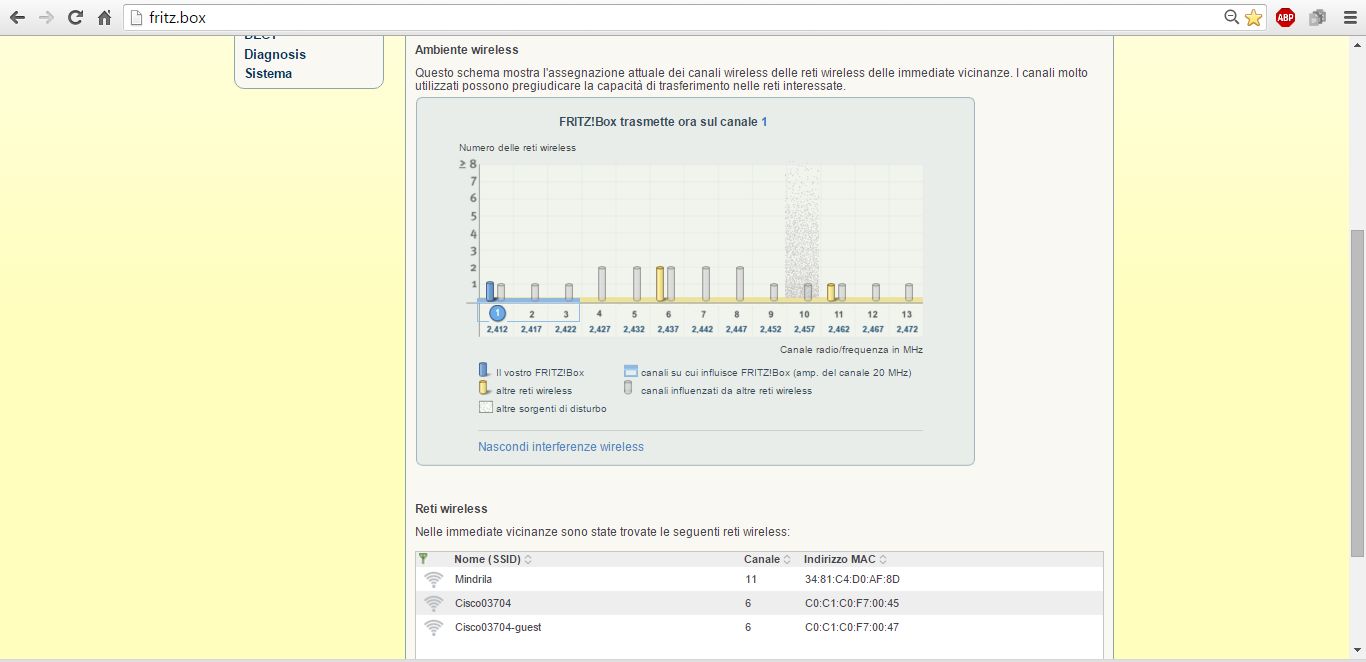Image resolution: width=1366 pixels, height=662 pixels.
Task: Open the Adblock Plus extension icon
Action: [x=1285, y=17]
